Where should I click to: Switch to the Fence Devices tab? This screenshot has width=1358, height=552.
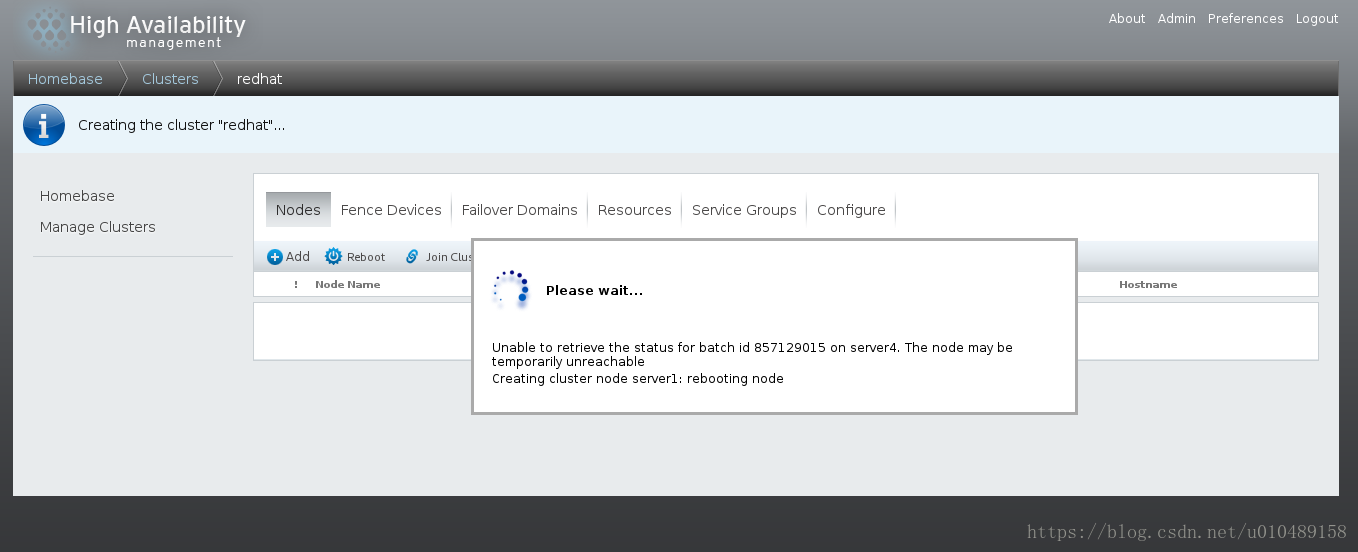point(391,210)
